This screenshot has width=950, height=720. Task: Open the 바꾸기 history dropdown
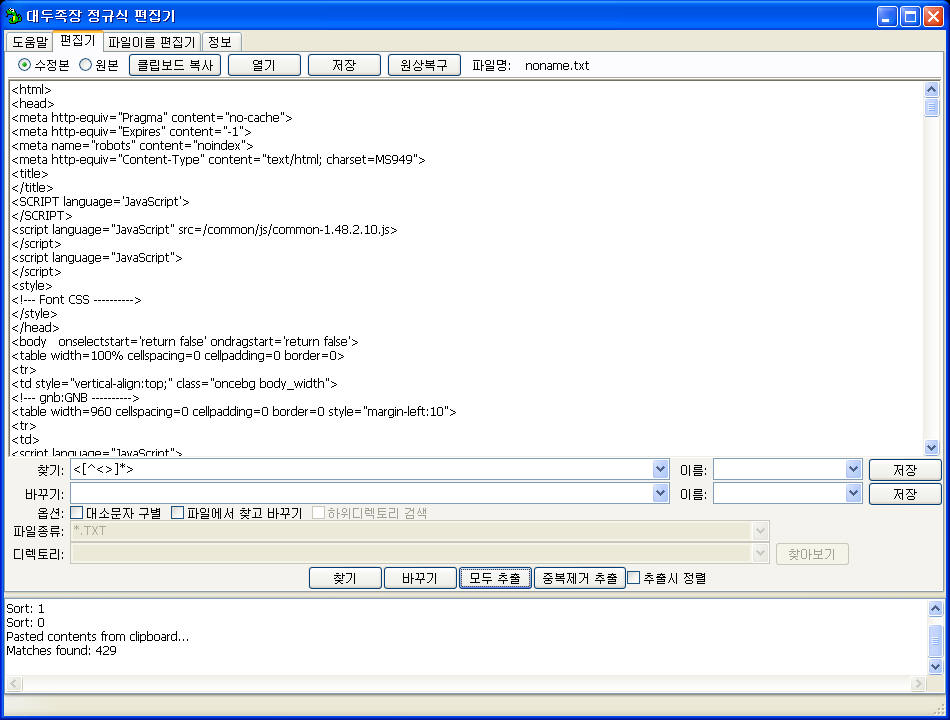point(660,493)
